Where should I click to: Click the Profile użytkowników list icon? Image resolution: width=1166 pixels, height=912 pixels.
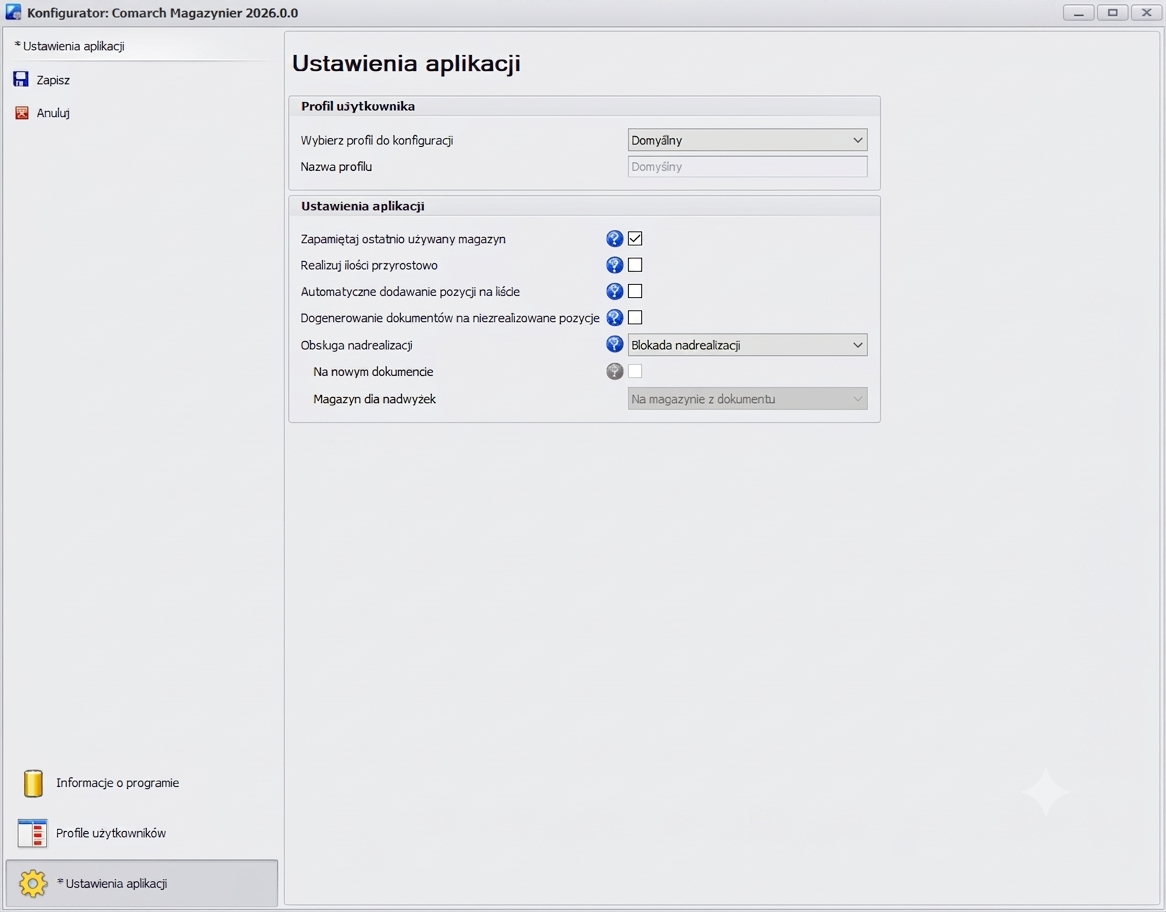point(32,833)
